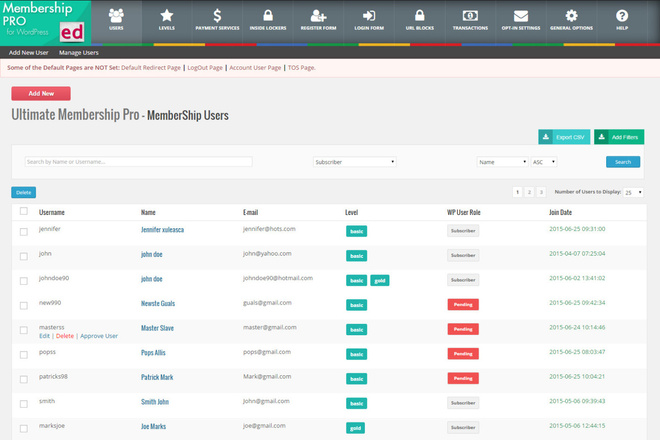
Task: Check the box for user patricks98
Action: (24, 379)
